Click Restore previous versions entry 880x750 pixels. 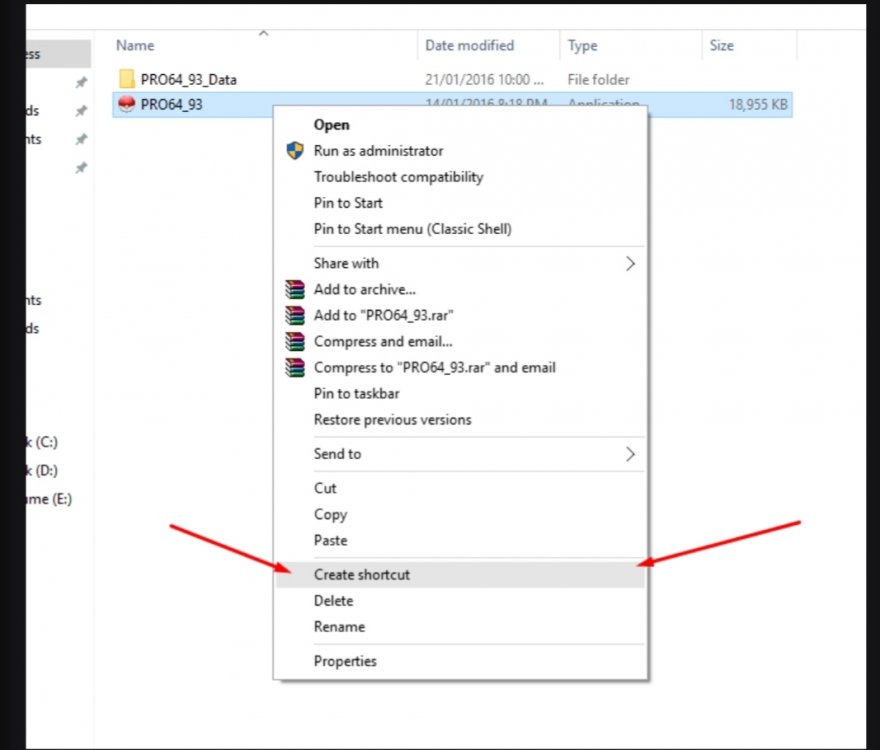pyautogui.click(x=392, y=419)
